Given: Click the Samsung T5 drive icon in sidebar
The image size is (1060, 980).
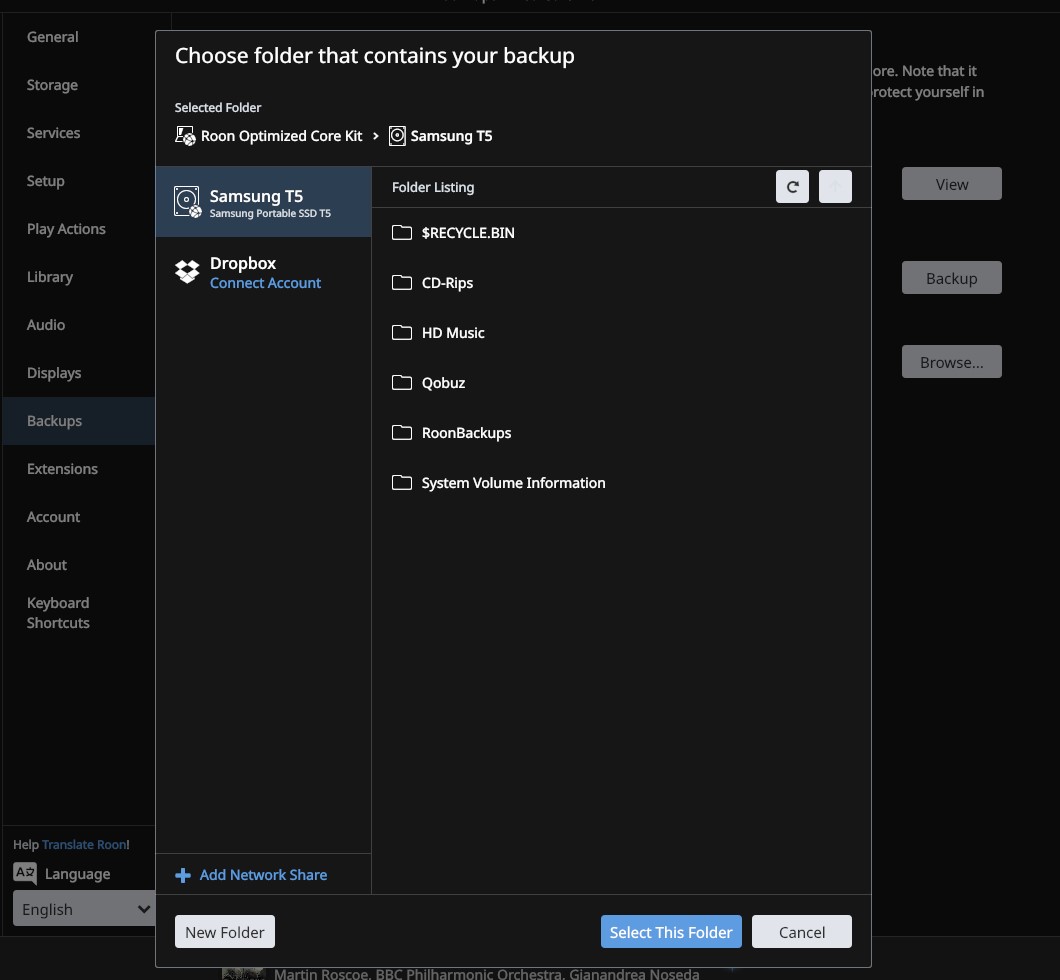Looking at the screenshot, I should 187,201.
